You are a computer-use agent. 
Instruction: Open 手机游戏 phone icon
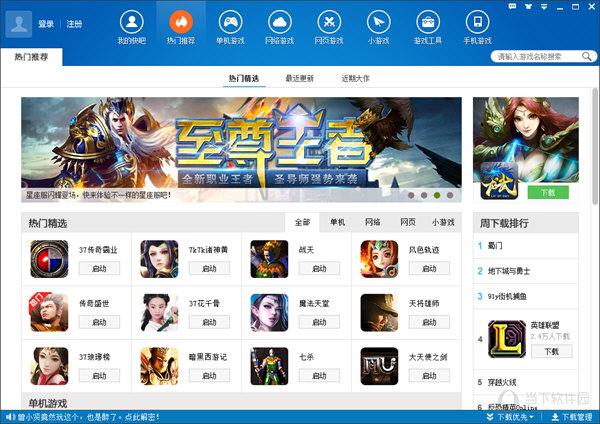tap(477, 22)
